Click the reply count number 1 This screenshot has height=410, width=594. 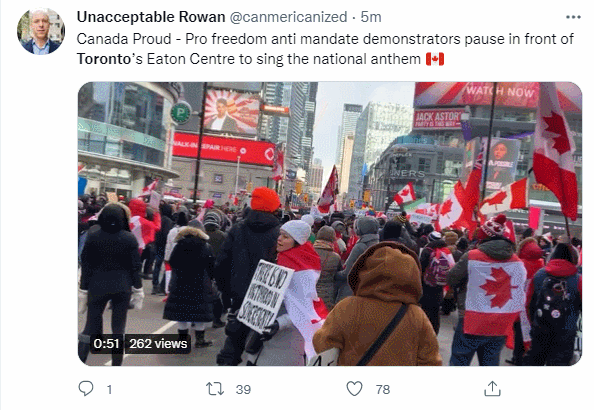coord(109,390)
